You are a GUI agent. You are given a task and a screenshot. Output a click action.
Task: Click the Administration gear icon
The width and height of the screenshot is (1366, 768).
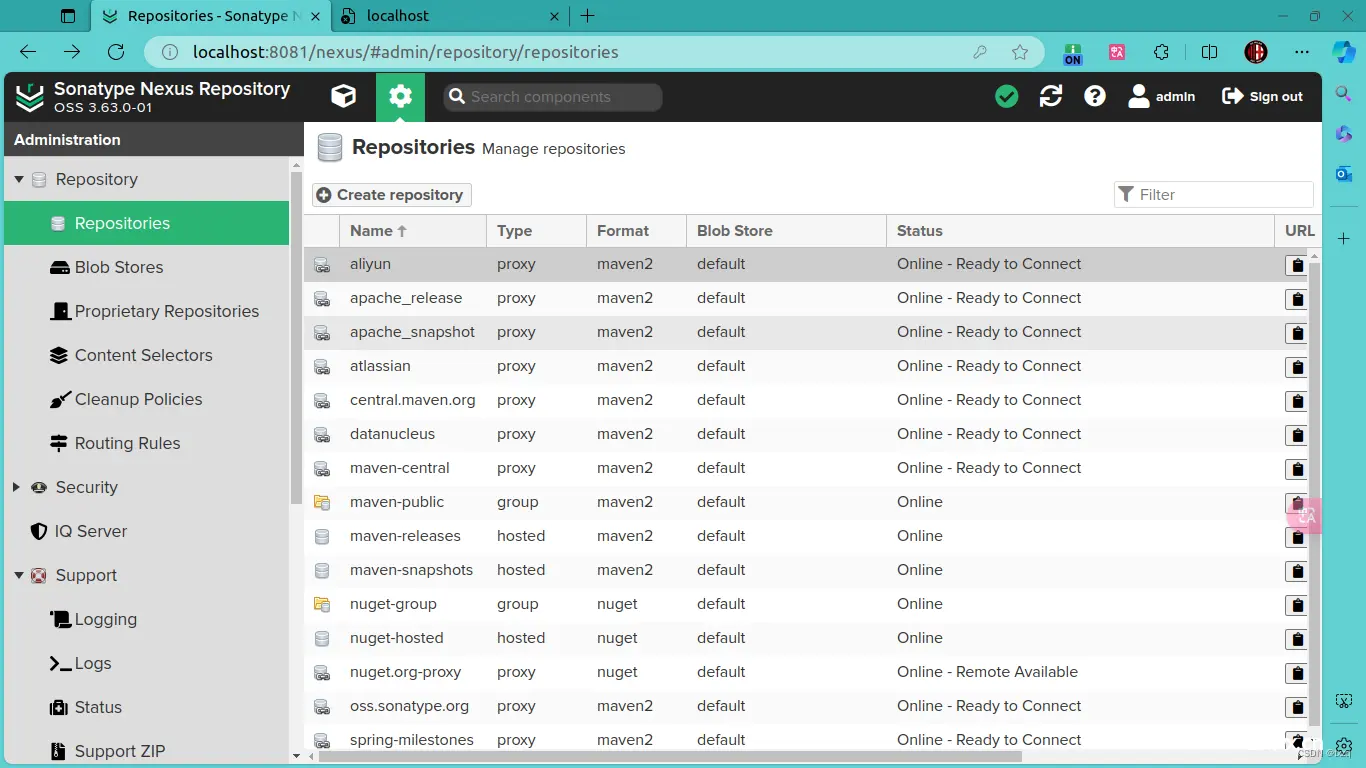pyautogui.click(x=401, y=96)
